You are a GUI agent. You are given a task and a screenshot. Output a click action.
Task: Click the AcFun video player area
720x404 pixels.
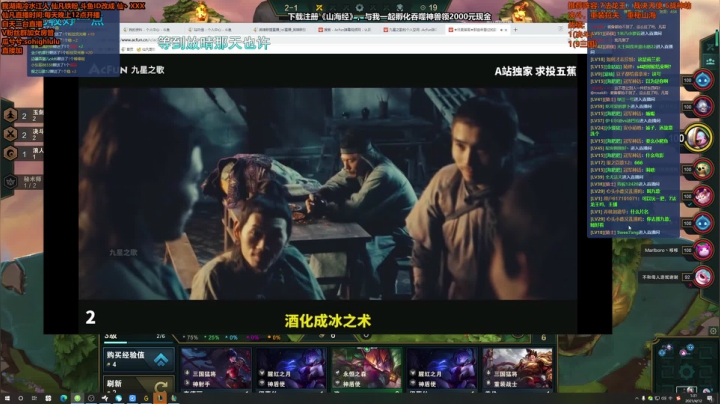coord(327,193)
